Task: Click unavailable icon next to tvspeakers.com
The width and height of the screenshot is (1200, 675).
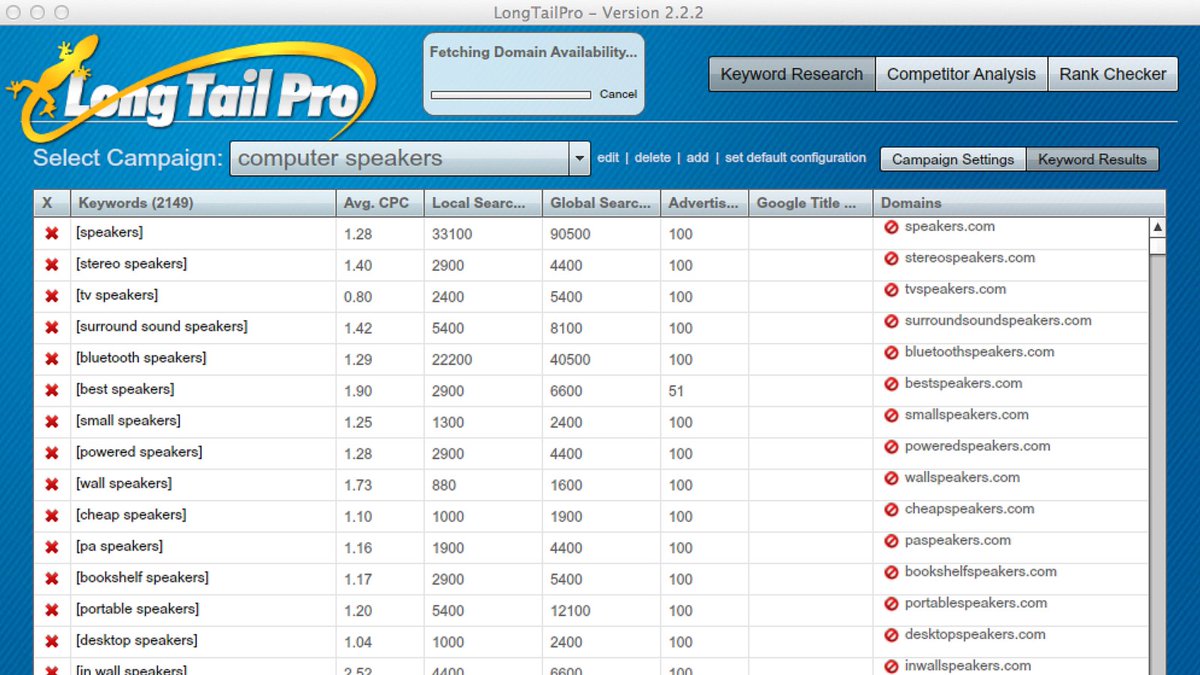Action: (891, 290)
